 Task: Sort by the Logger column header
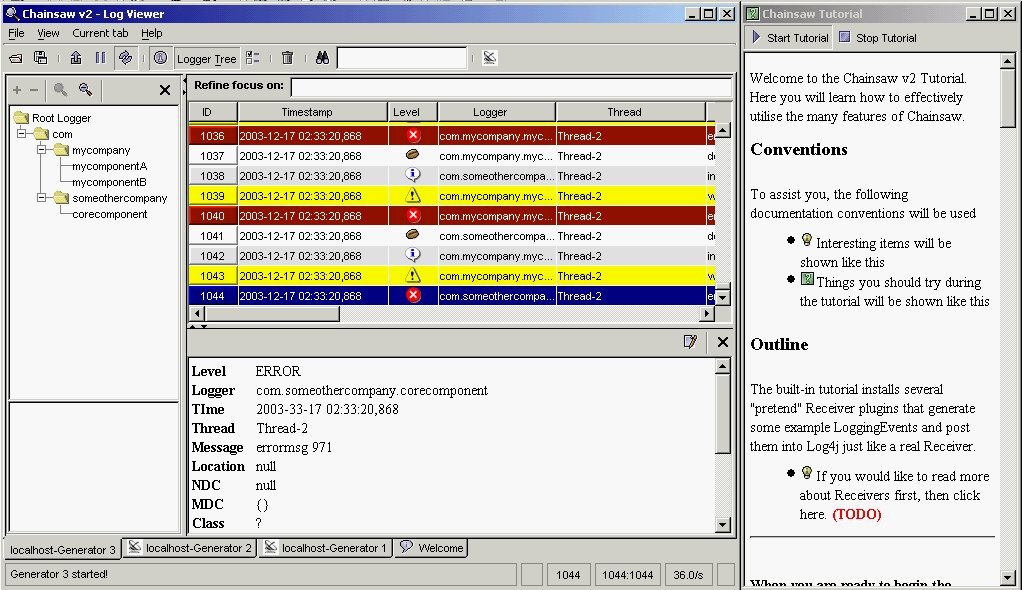coord(497,112)
